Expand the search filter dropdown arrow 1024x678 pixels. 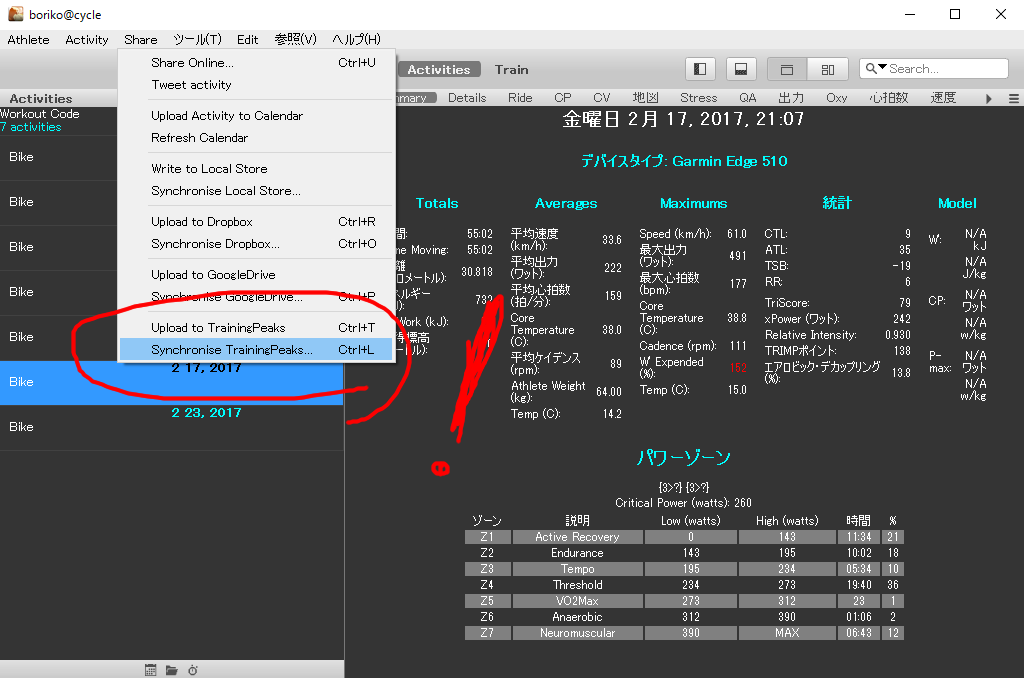coord(876,69)
